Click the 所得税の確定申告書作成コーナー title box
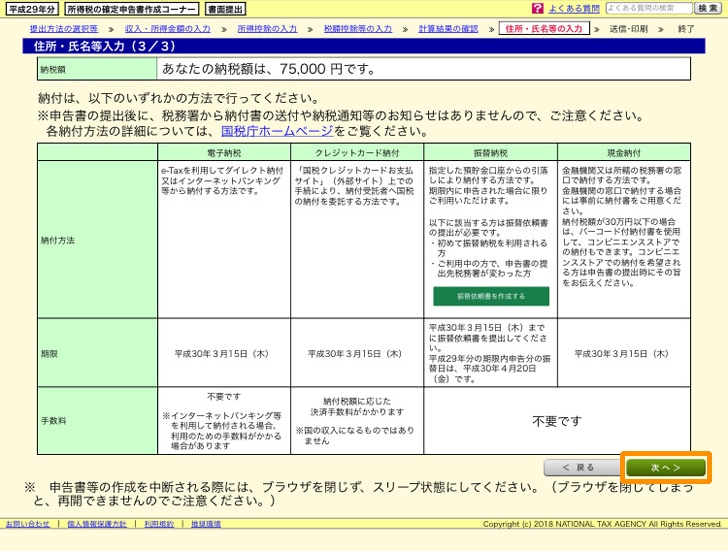This screenshot has height=551, width=728. [x=131, y=8]
